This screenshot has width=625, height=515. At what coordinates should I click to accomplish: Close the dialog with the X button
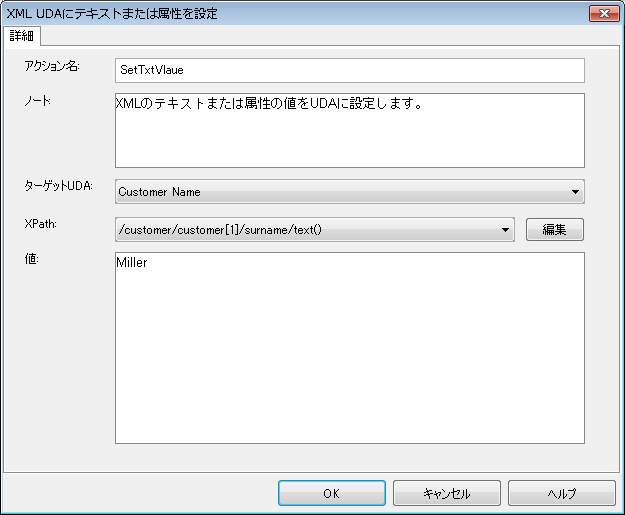(x=604, y=14)
